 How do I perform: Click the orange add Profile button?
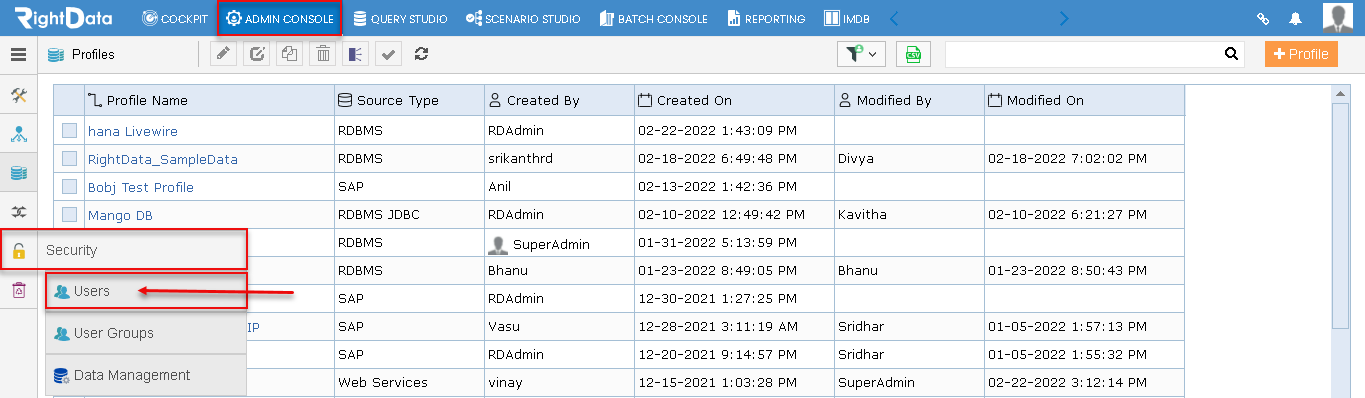coord(1301,55)
